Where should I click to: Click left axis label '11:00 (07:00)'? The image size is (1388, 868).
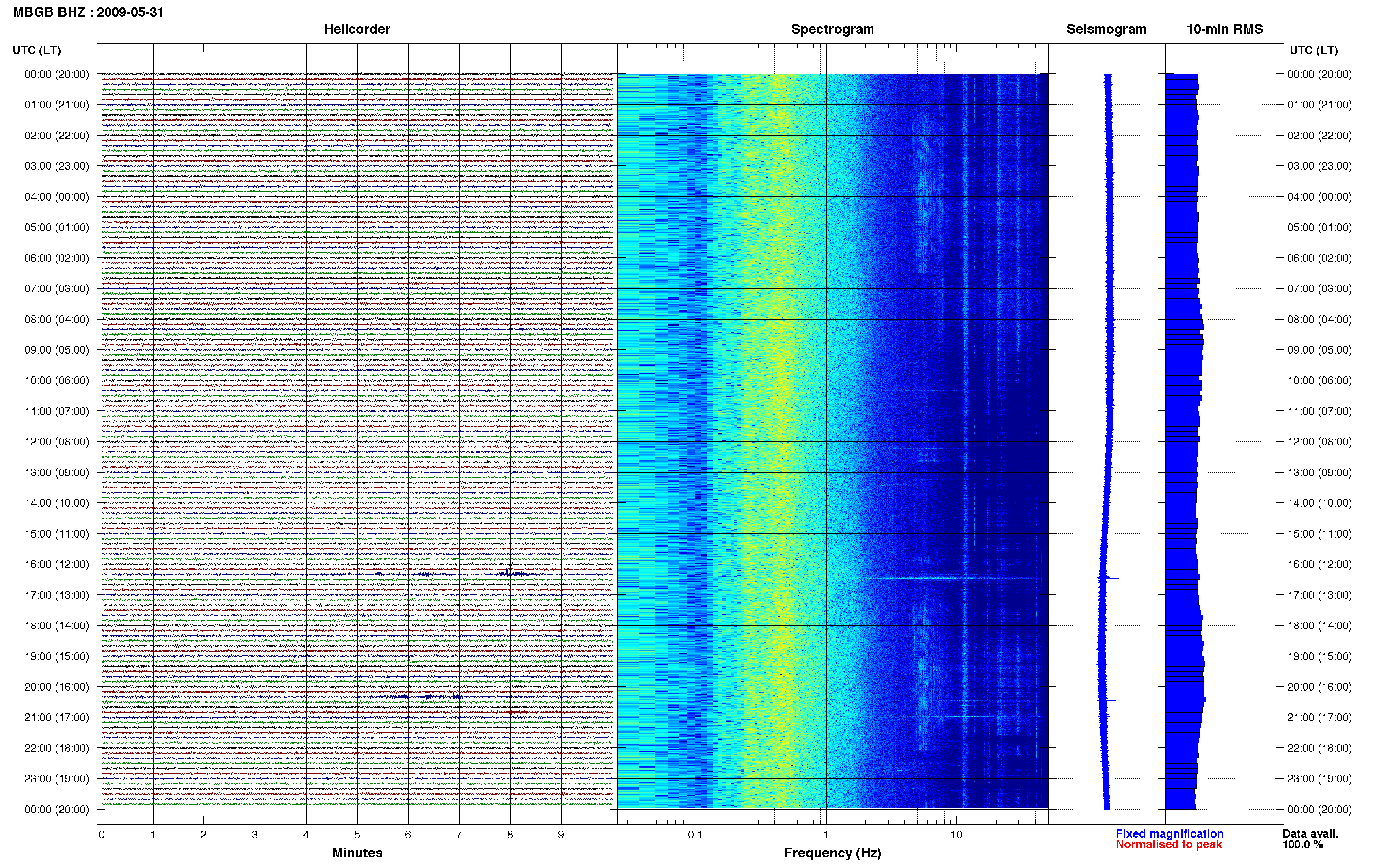[56, 411]
